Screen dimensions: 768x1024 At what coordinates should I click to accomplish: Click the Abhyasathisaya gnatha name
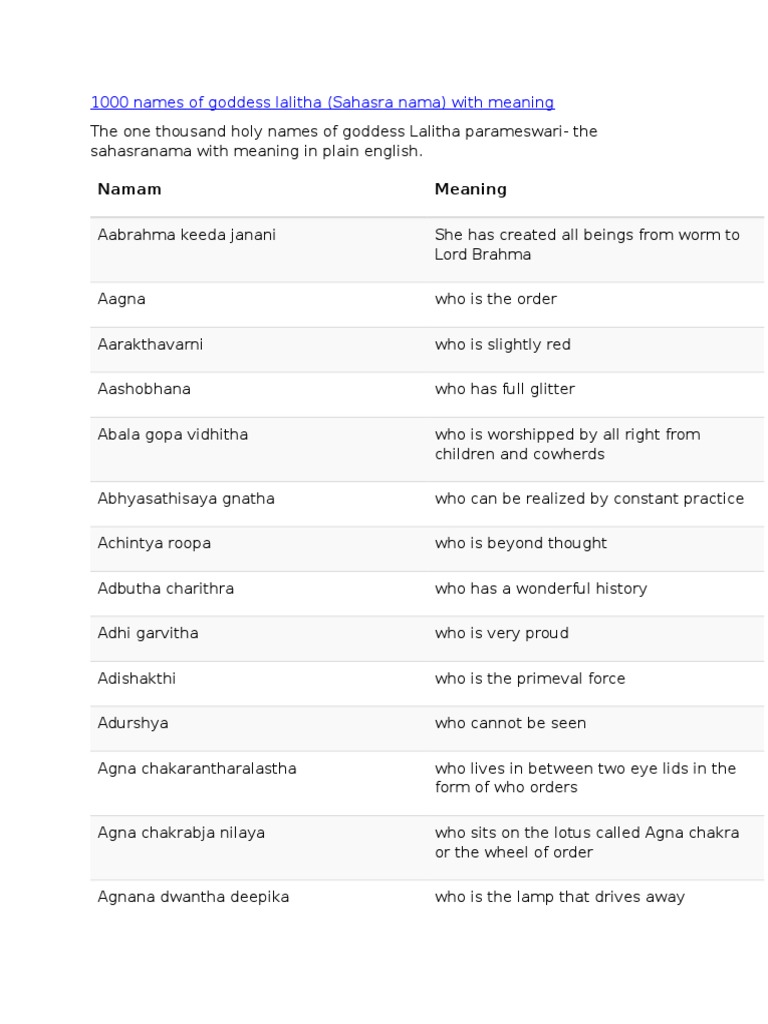186,499
